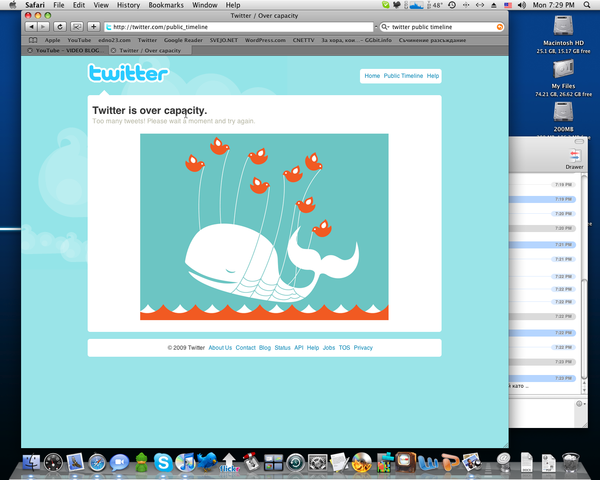
Task: Open the History menu
Action: (128, 5)
